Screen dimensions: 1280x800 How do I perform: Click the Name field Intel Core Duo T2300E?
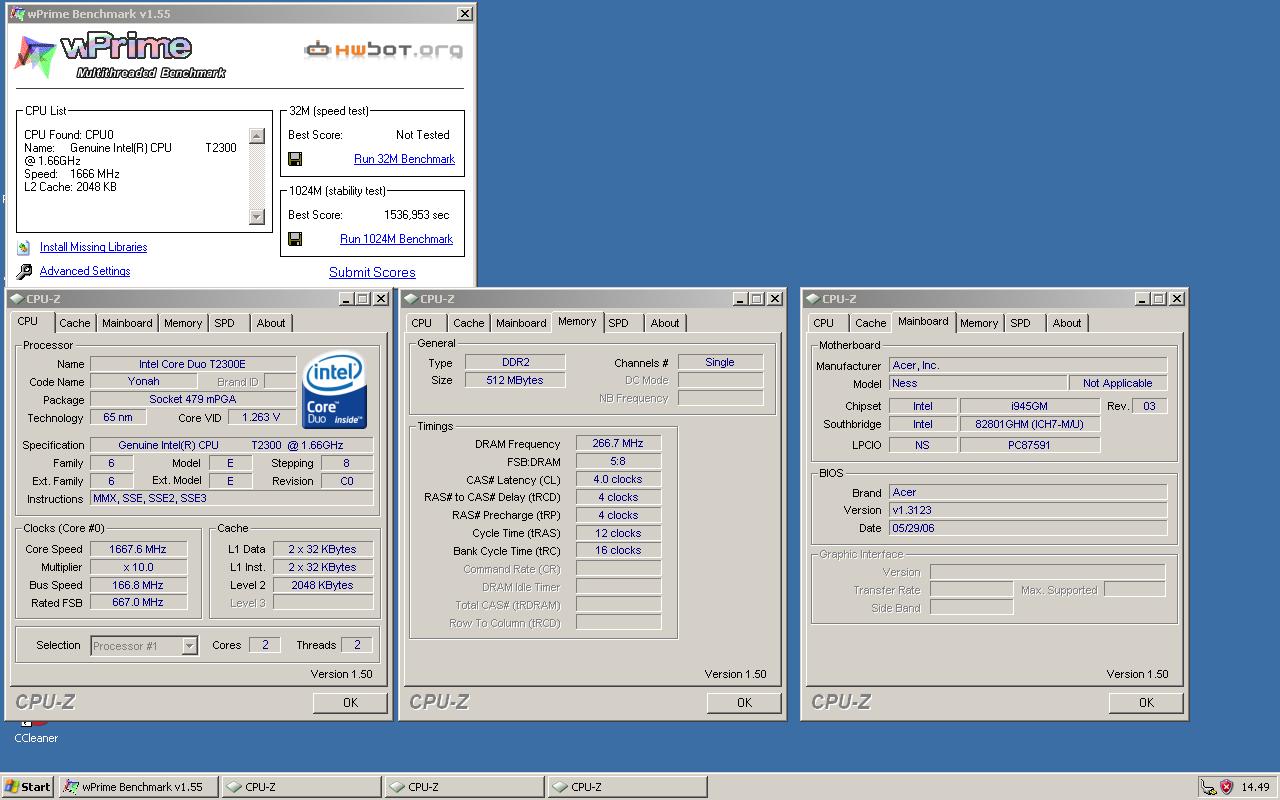tap(193, 364)
